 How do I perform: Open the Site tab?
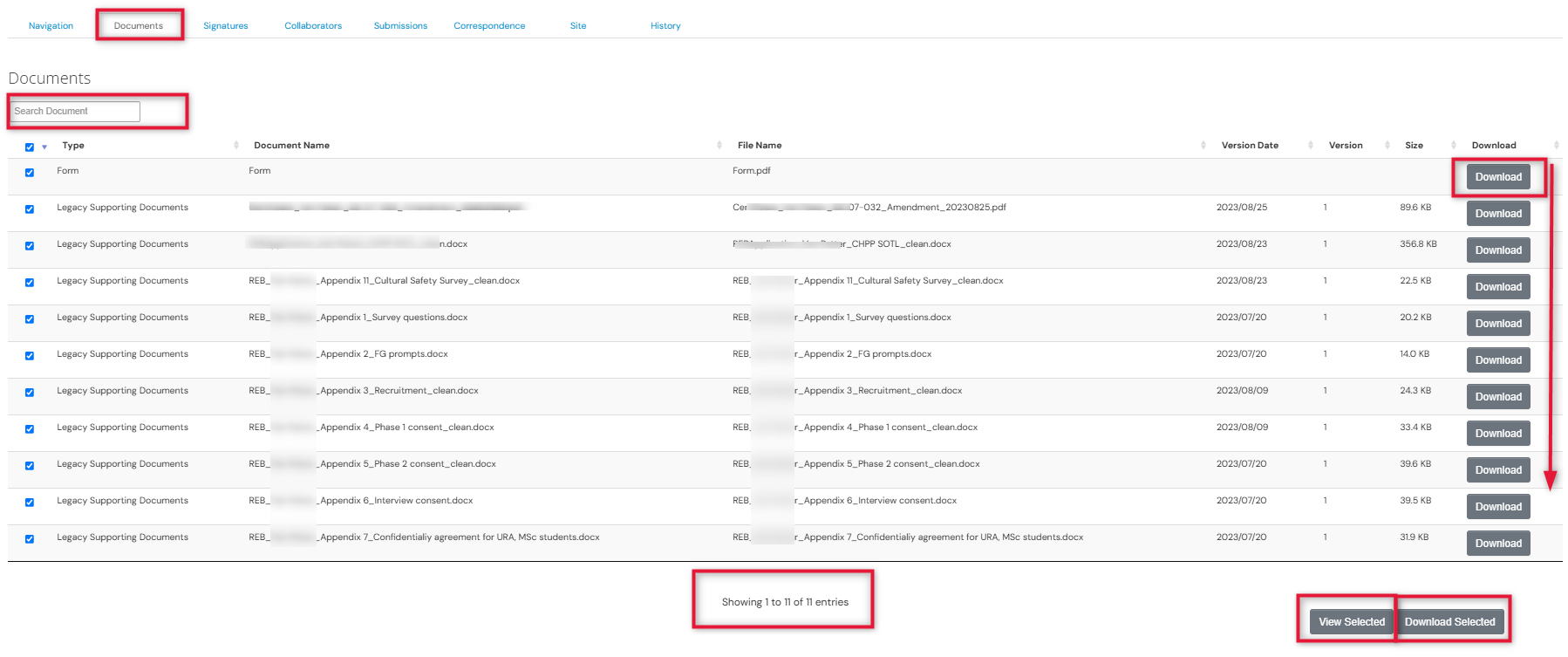[578, 26]
